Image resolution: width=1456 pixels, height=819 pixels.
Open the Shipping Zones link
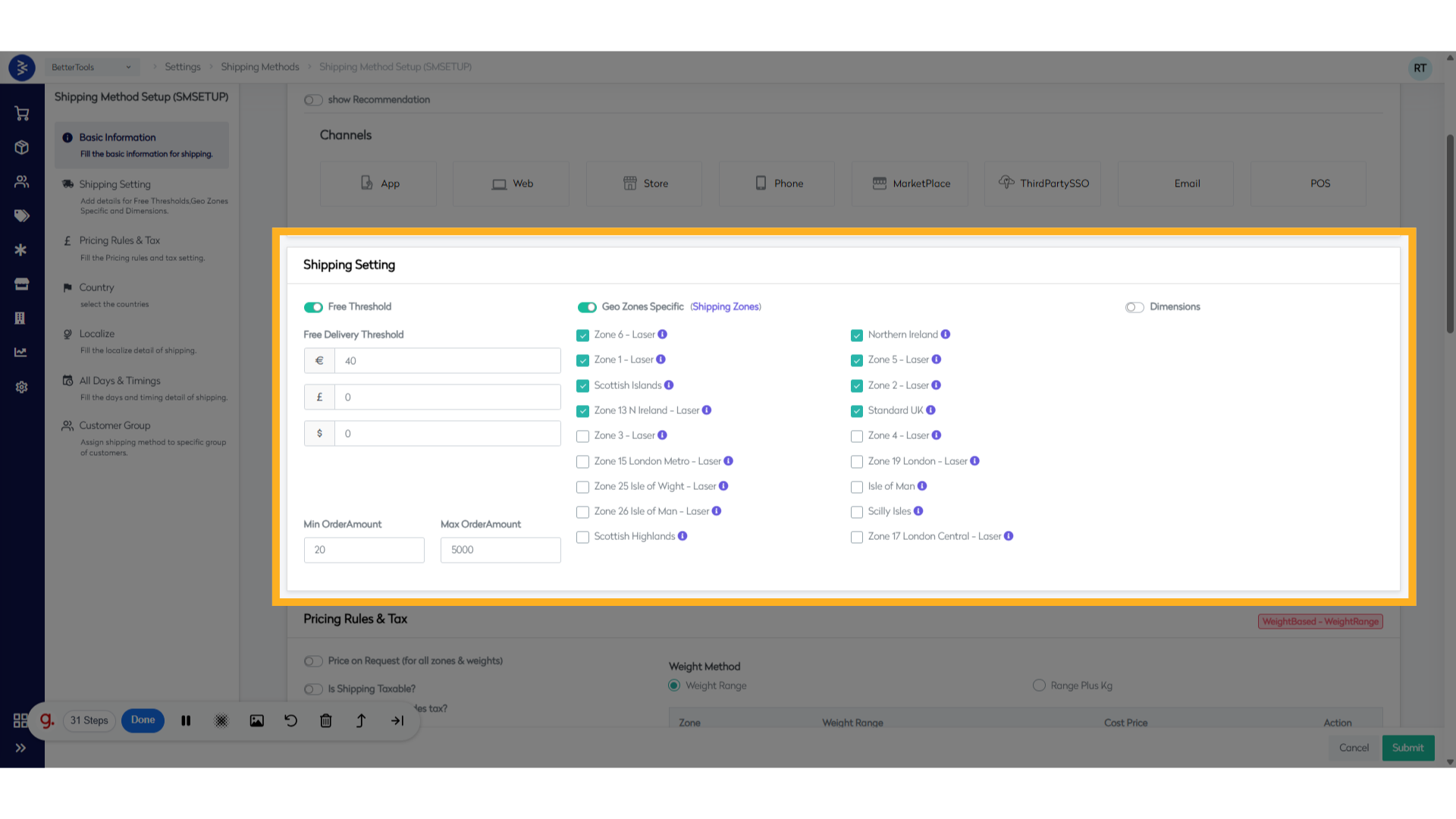tap(726, 306)
